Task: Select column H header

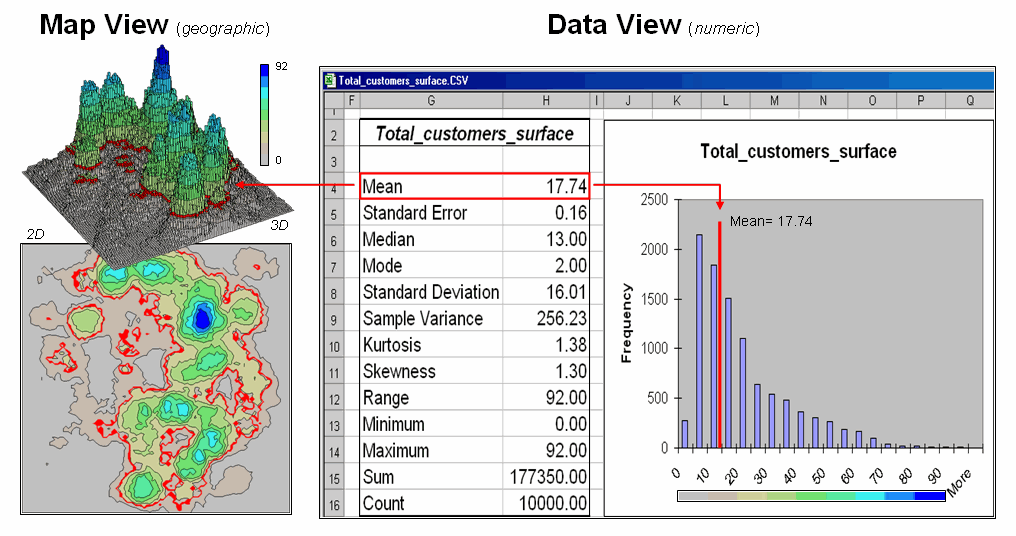Action: [546, 100]
